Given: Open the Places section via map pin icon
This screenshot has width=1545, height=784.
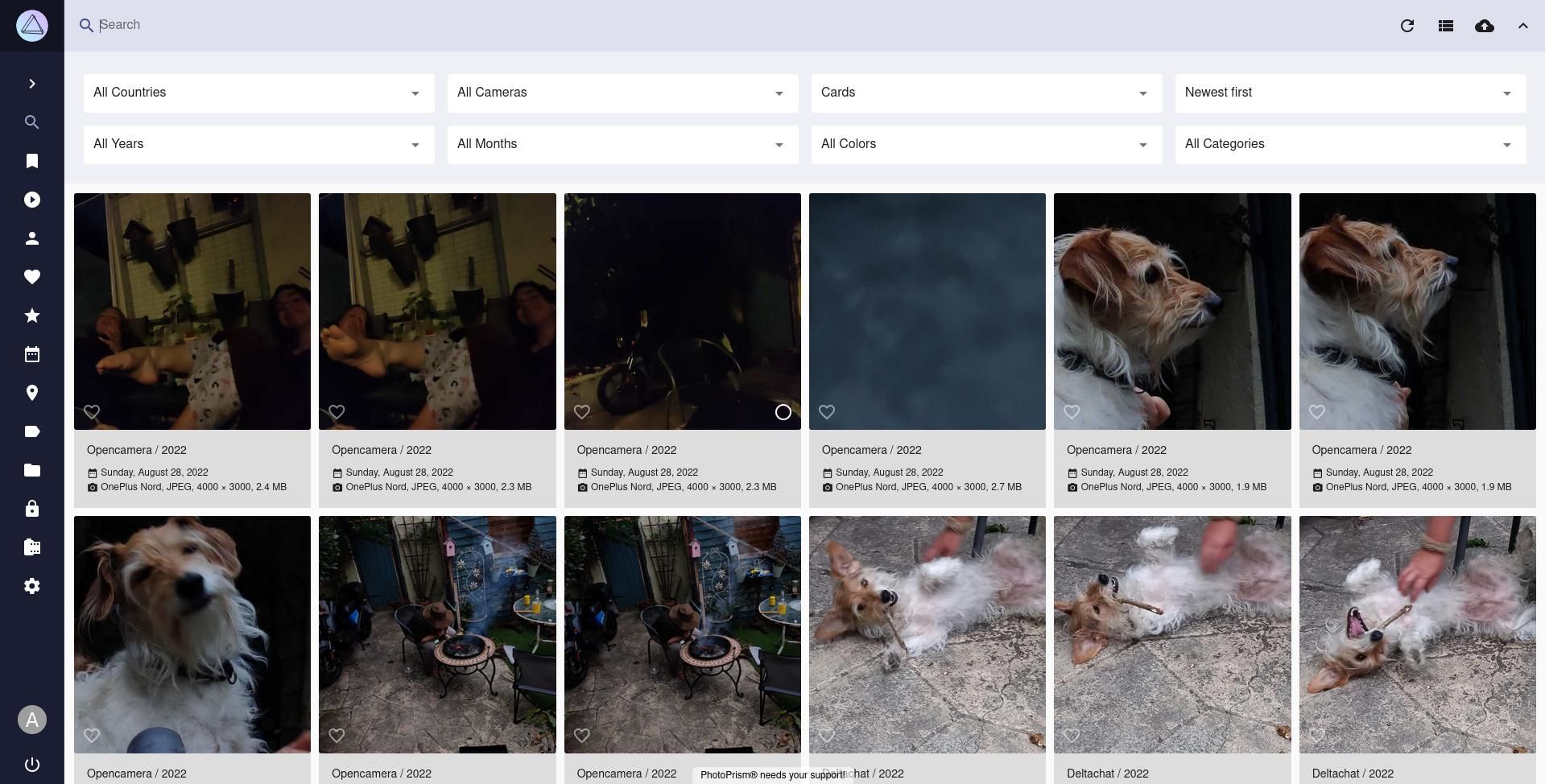Looking at the screenshot, I should [32, 393].
